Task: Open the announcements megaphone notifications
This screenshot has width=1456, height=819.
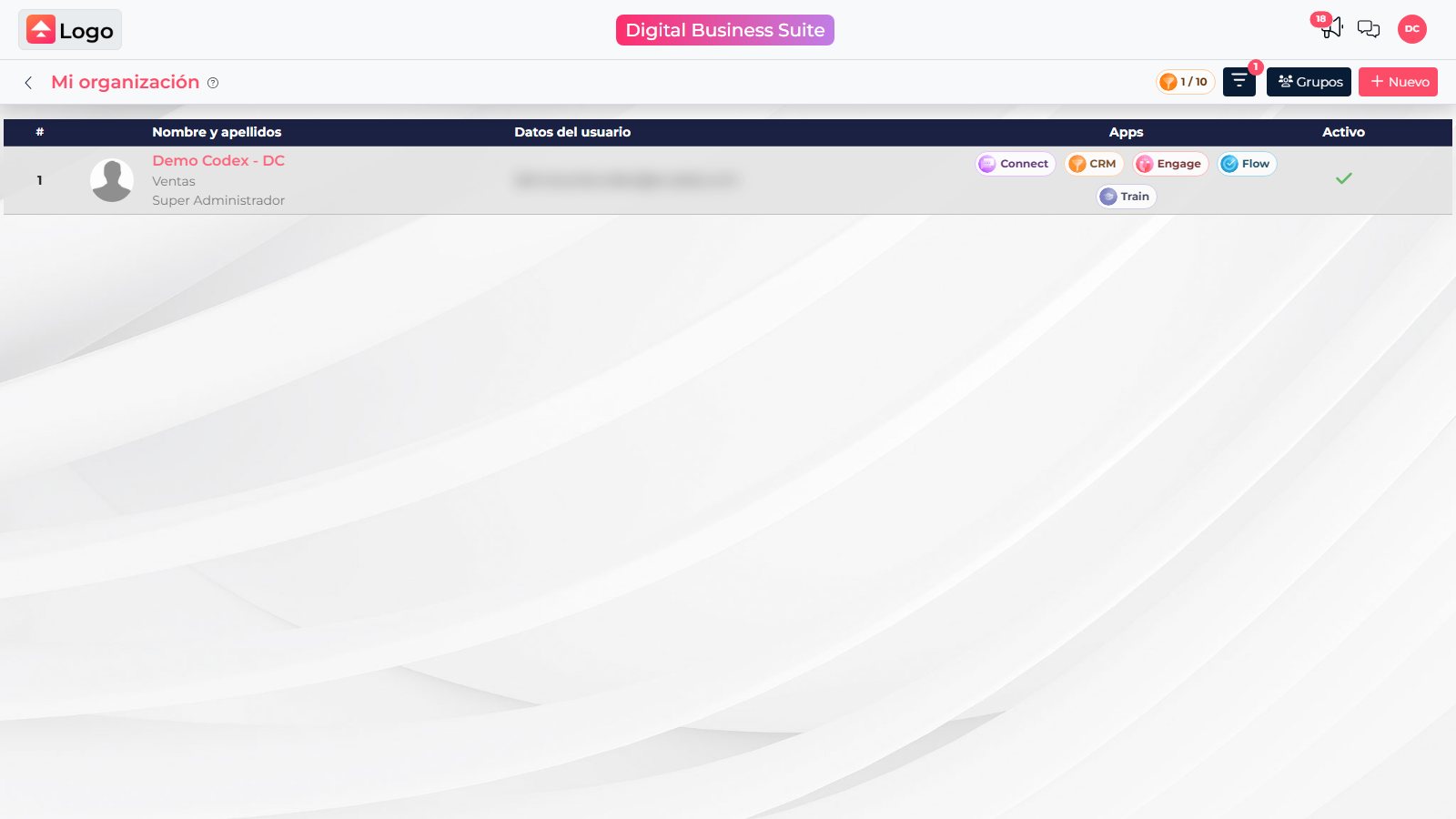Action: pos(1330,28)
